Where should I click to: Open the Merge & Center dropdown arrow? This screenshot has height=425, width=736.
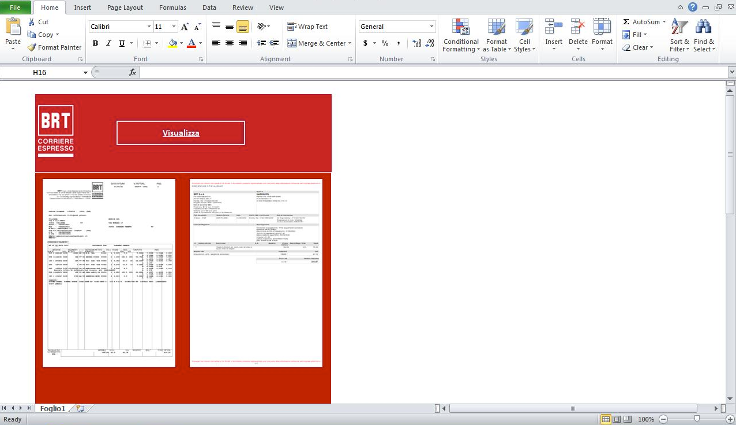(x=350, y=43)
